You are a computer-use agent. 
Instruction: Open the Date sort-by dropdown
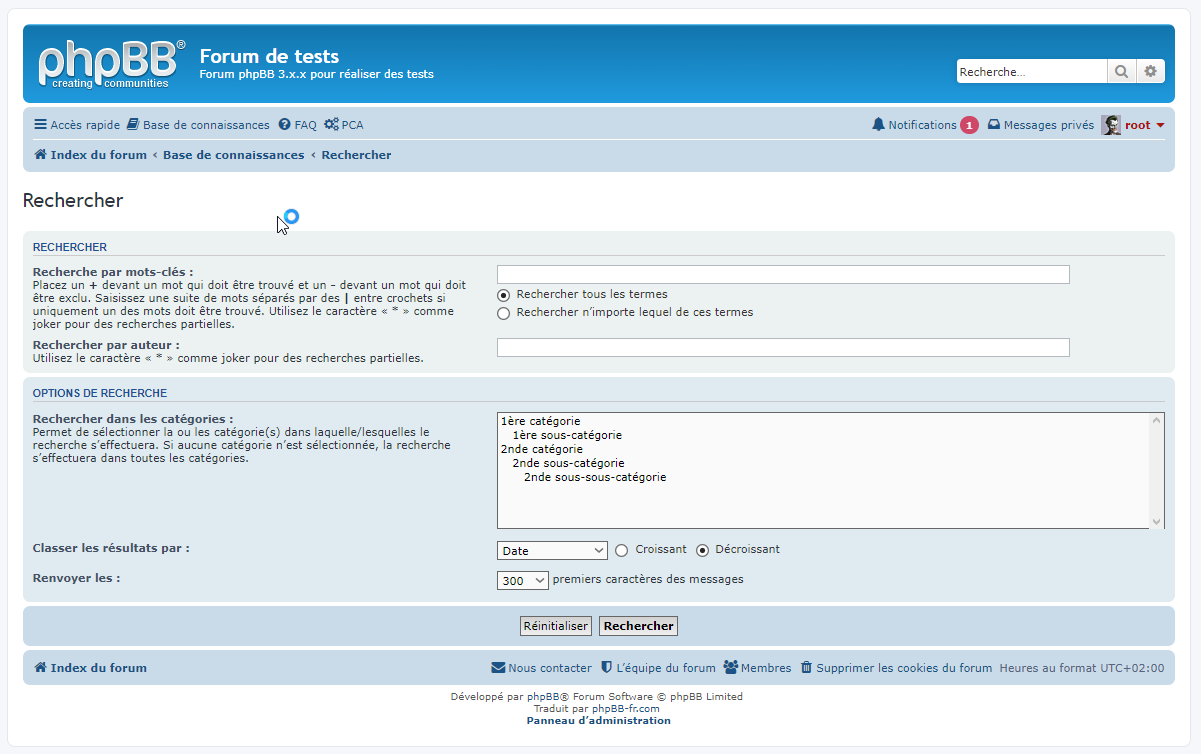552,551
